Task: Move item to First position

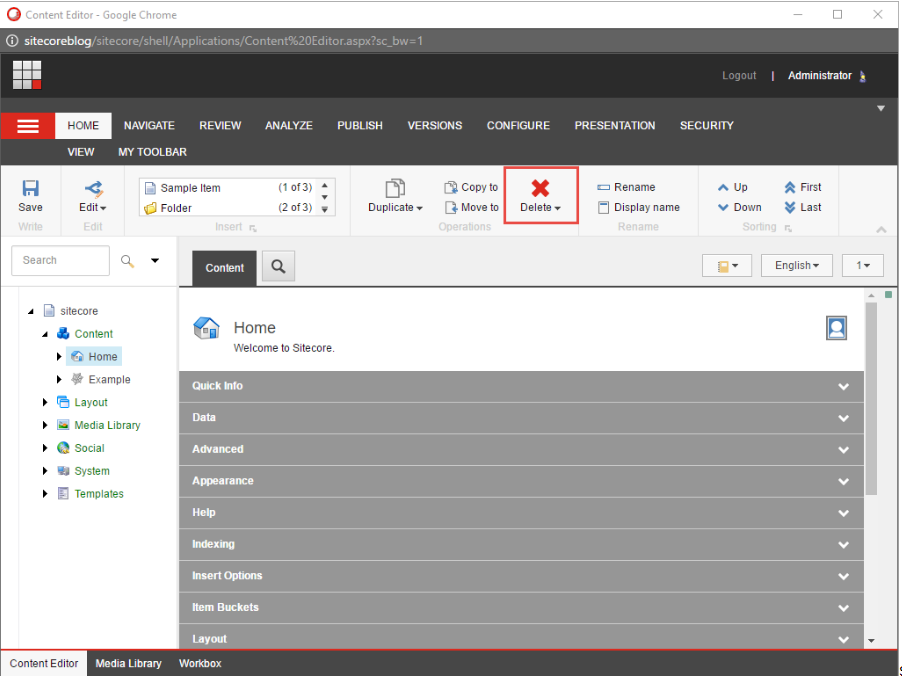Action: (x=803, y=187)
